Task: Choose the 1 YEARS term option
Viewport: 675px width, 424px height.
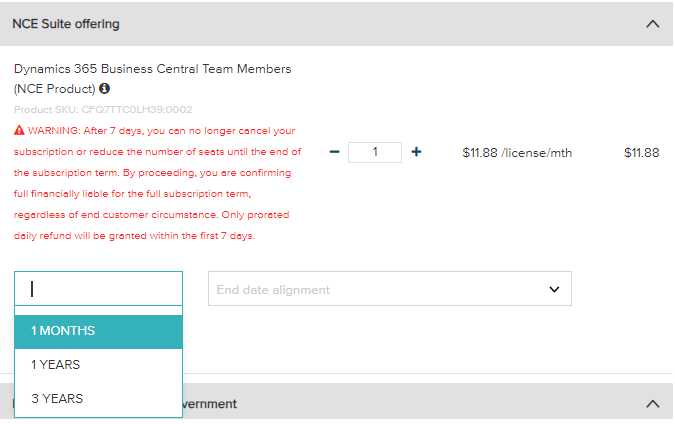Action: [98, 365]
